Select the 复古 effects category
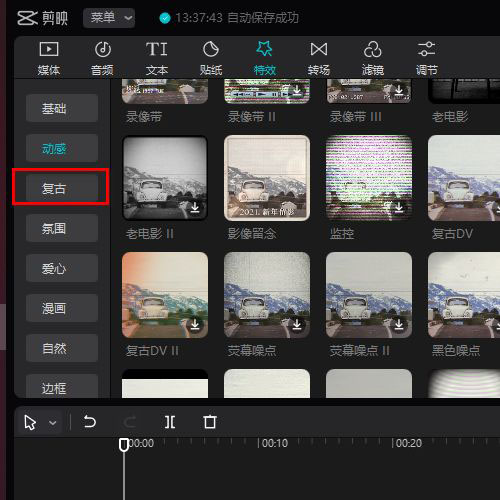This screenshot has height=500, width=500. [62, 188]
